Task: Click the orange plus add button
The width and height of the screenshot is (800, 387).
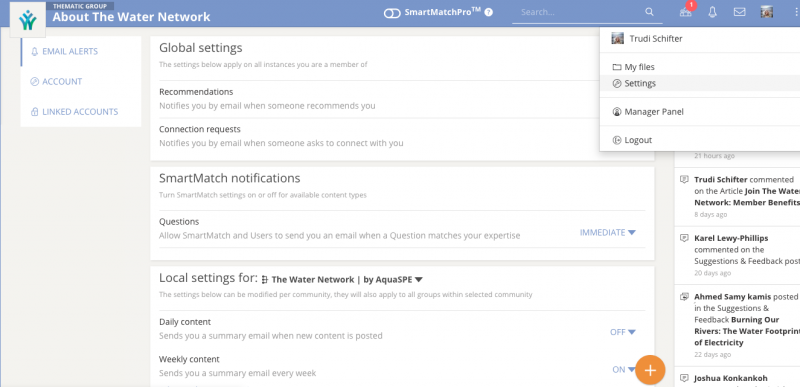Action: point(650,370)
